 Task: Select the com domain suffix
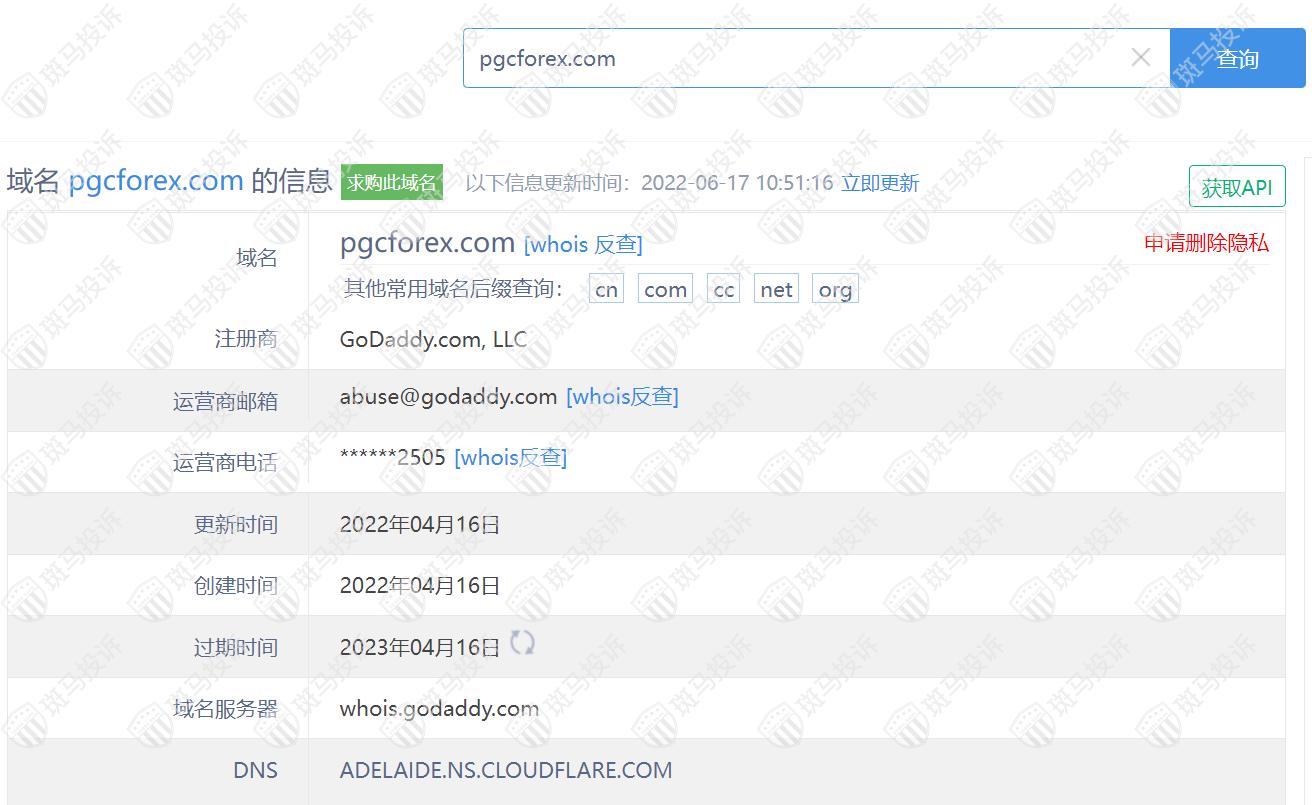point(665,290)
